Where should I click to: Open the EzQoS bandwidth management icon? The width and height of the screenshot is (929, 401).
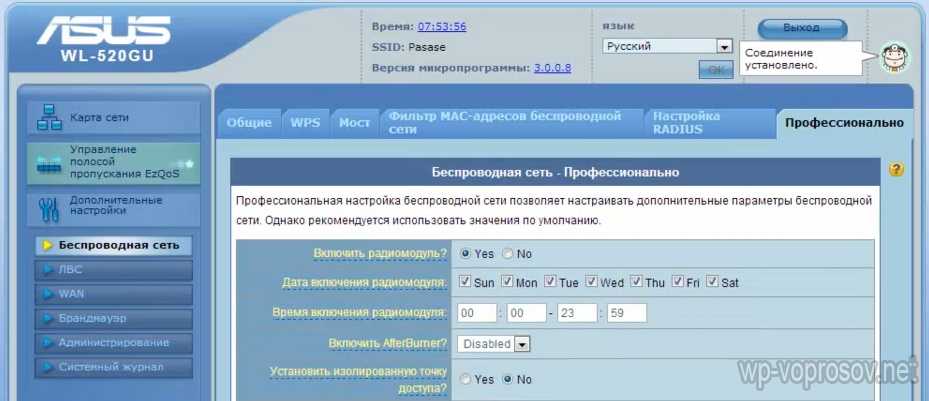tap(49, 163)
